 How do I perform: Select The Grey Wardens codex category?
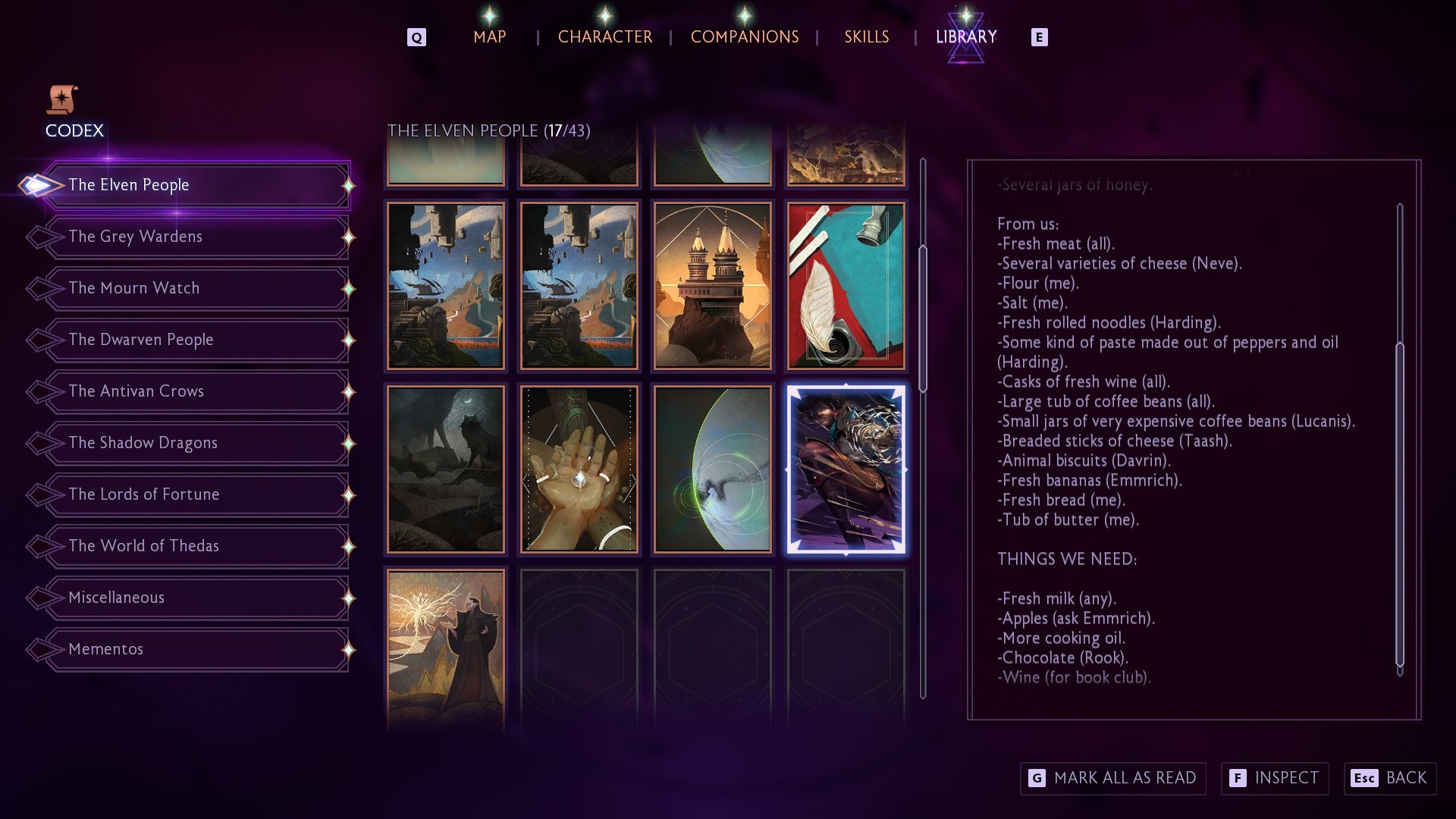(197, 237)
